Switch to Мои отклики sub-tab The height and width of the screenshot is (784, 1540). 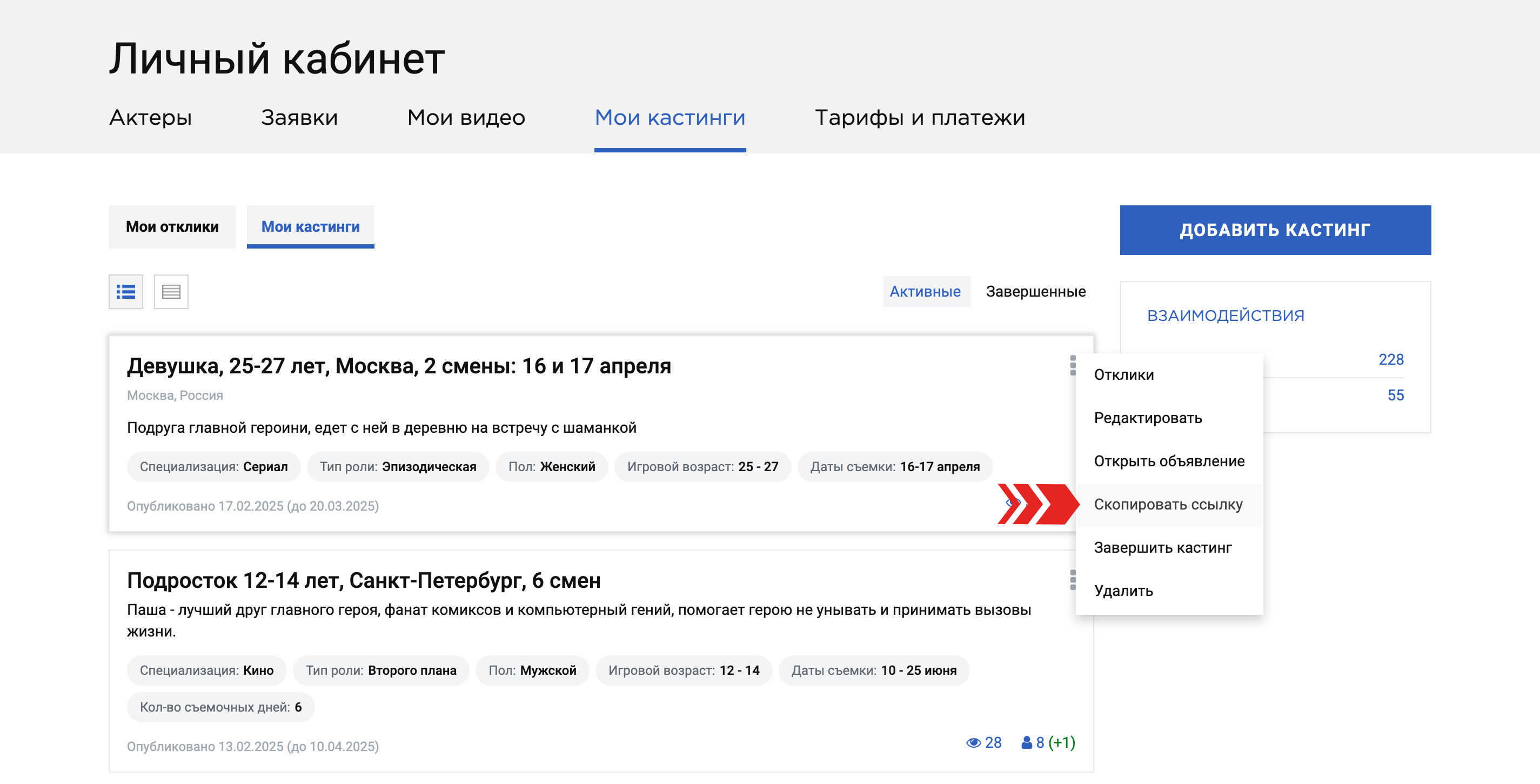point(172,227)
